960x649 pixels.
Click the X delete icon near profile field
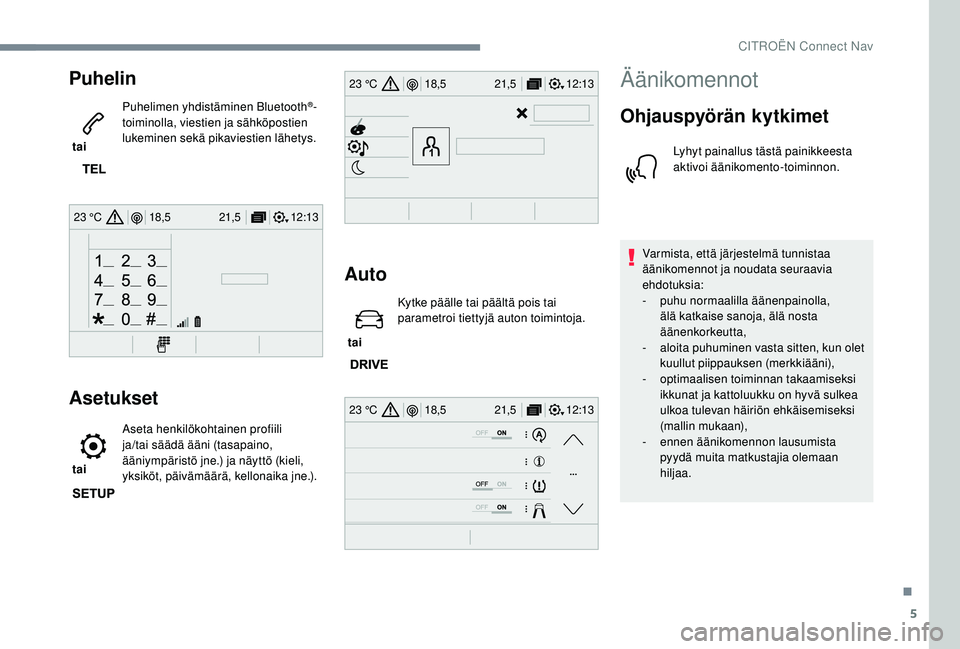tap(522, 113)
